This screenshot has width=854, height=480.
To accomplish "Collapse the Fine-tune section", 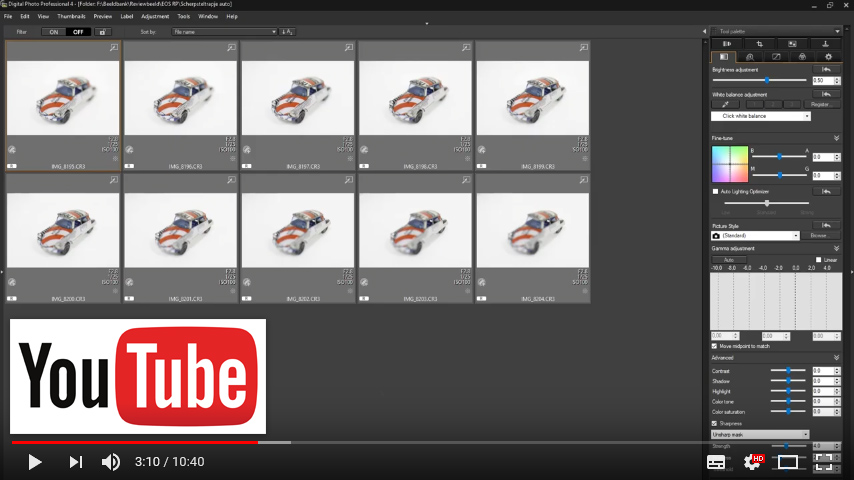I will [837, 138].
